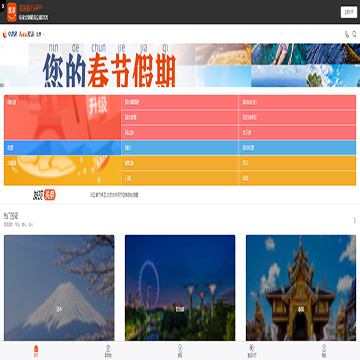
Task: Select the light blue tile in right column
Action: (x=297, y=148)
